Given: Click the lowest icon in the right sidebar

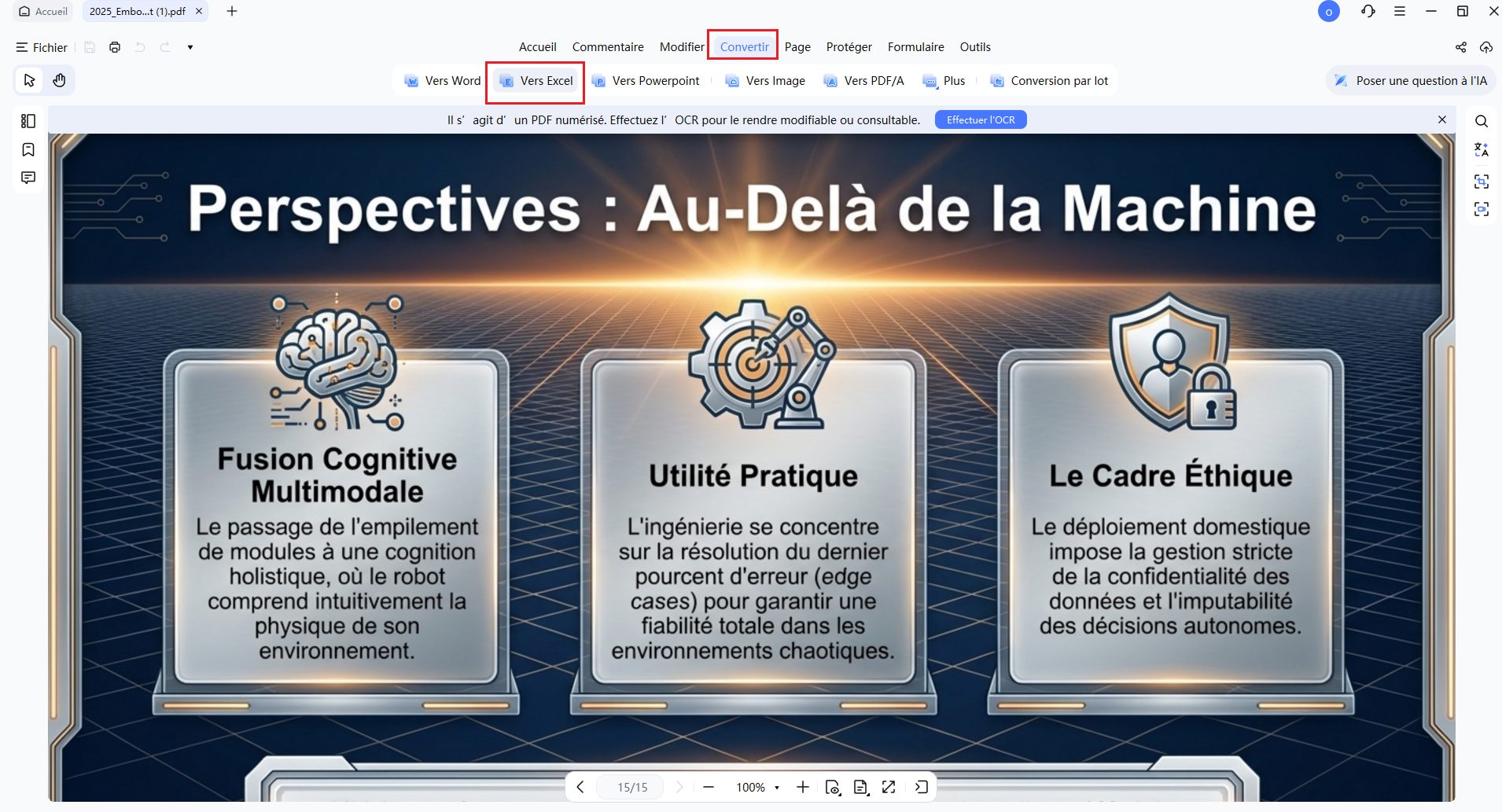Looking at the screenshot, I should [1482, 209].
